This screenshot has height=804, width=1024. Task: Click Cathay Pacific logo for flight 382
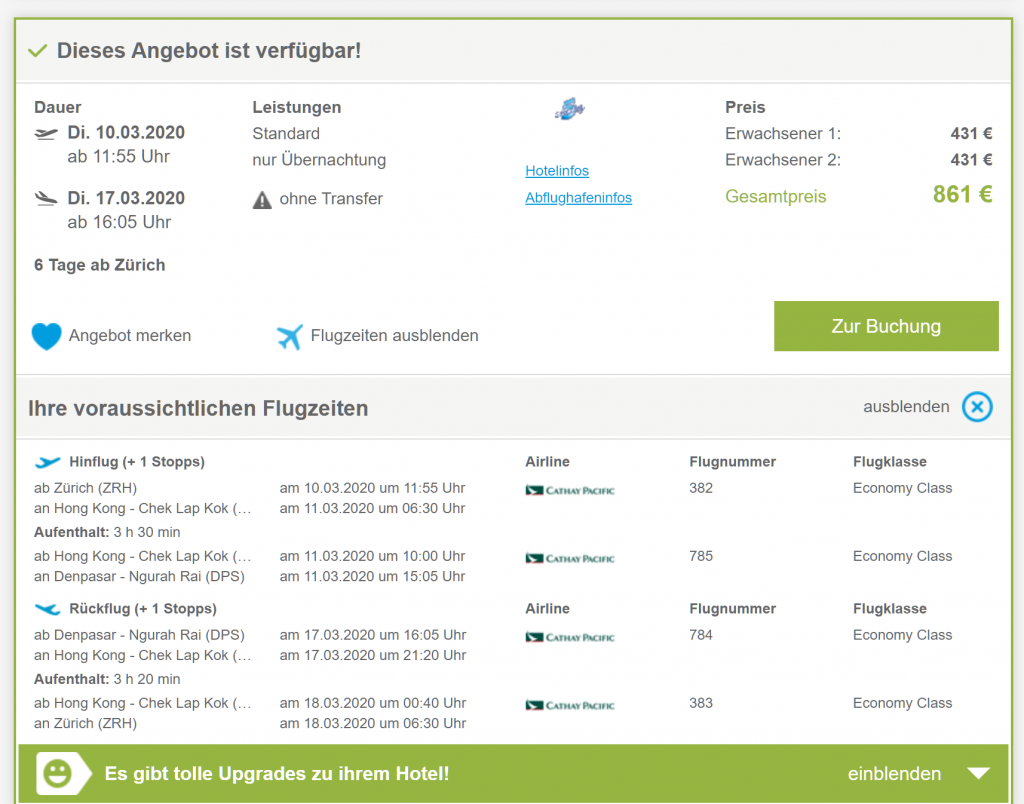click(x=570, y=490)
